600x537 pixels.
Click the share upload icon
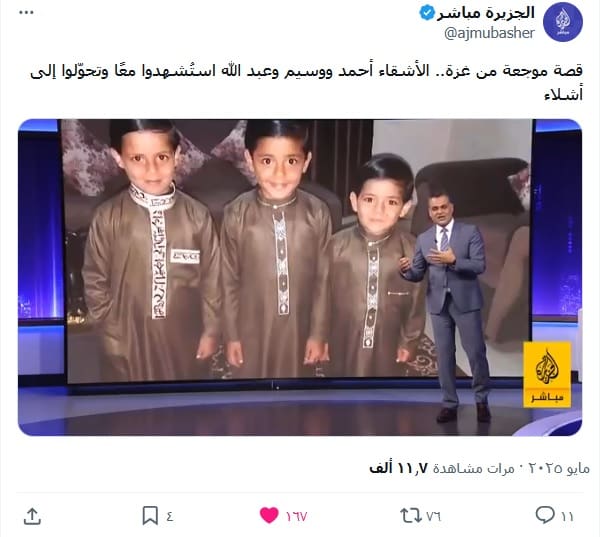click(32, 516)
